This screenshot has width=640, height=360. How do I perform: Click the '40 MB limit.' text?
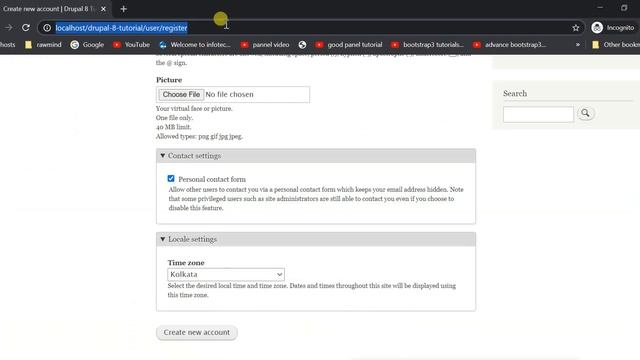tap(173, 127)
